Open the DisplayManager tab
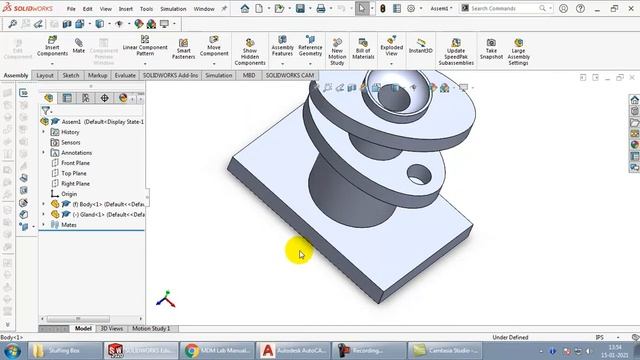This screenshot has width=640, height=360. point(123,98)
